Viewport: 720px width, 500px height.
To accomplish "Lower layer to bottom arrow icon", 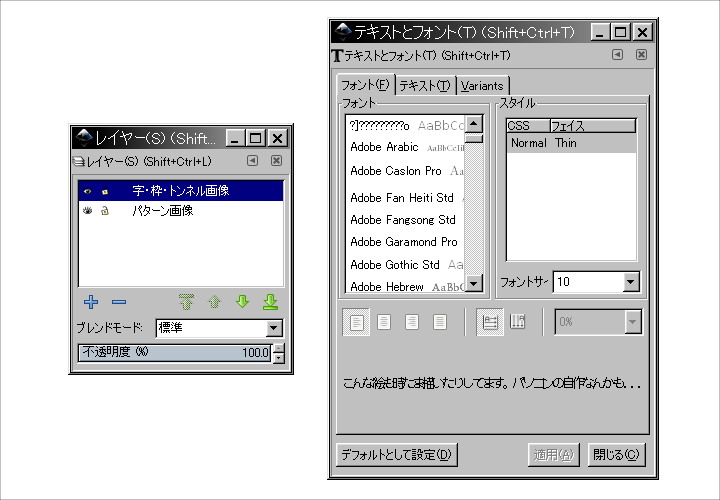I will (x=270, y=302).
